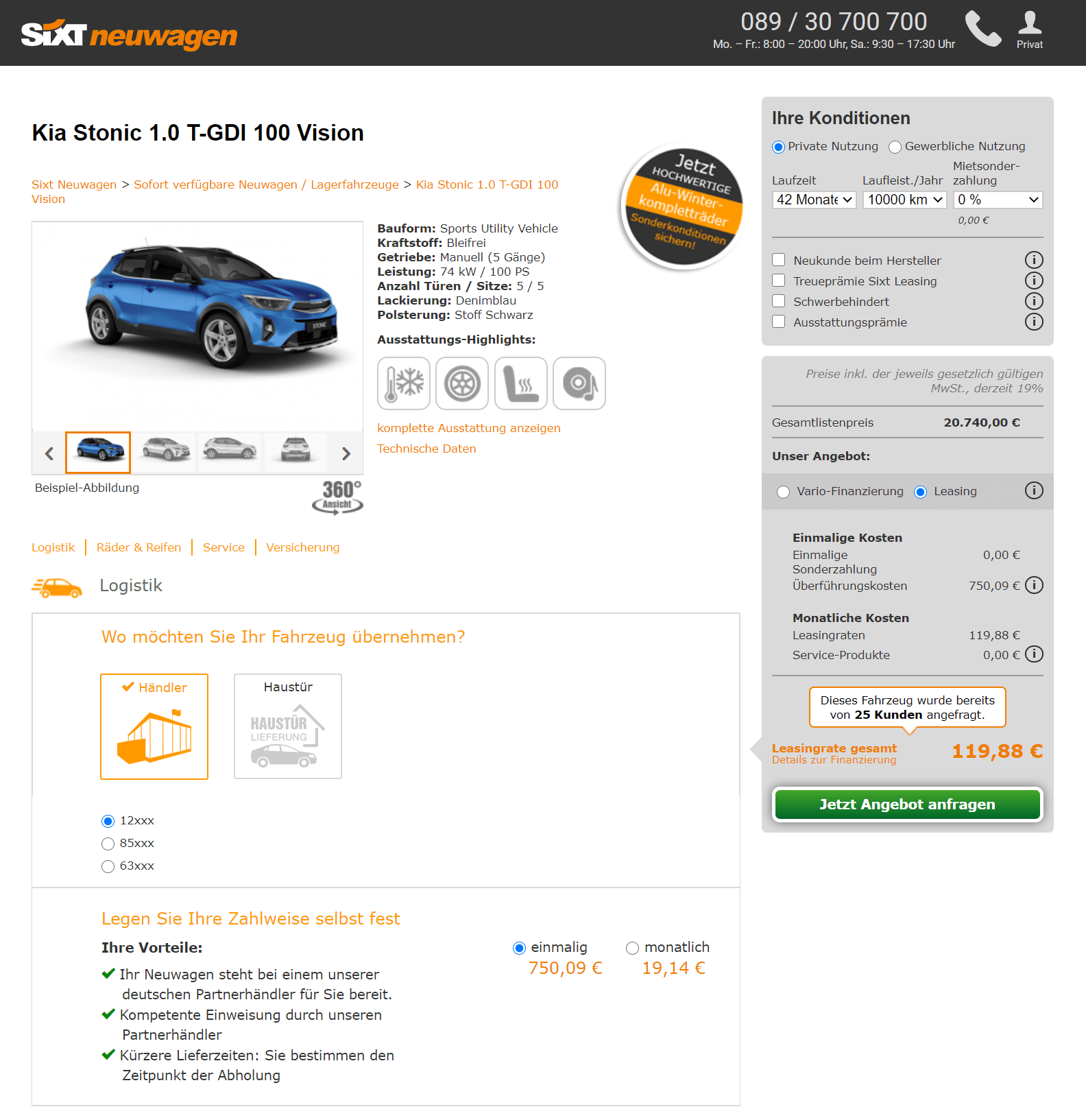Click the Alu-Winterkompletträder promo badge
1086x1120 pixels.
[682, 207]
